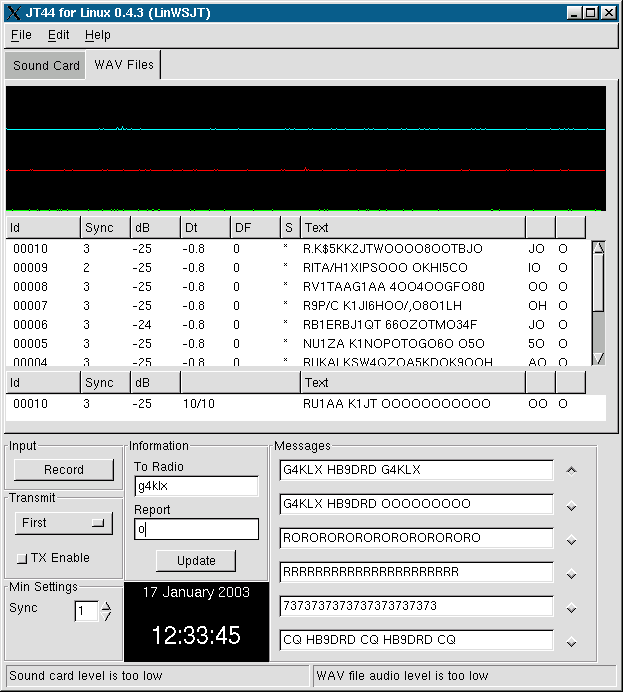
Task: Click the RRRRRRRRRRRRRRRRRRRRRR message field
Action: tap(416, 572)
